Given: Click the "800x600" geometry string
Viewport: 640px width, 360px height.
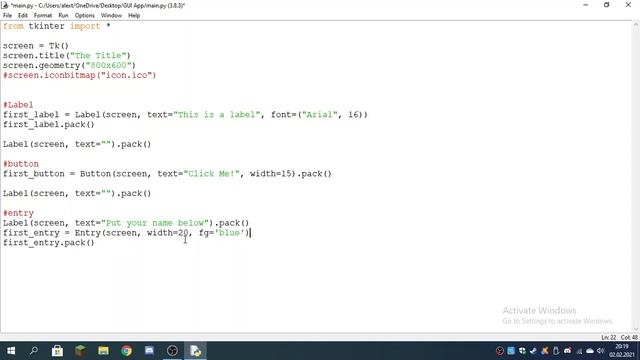Looking at the screenshot, I should pos(108,65).
